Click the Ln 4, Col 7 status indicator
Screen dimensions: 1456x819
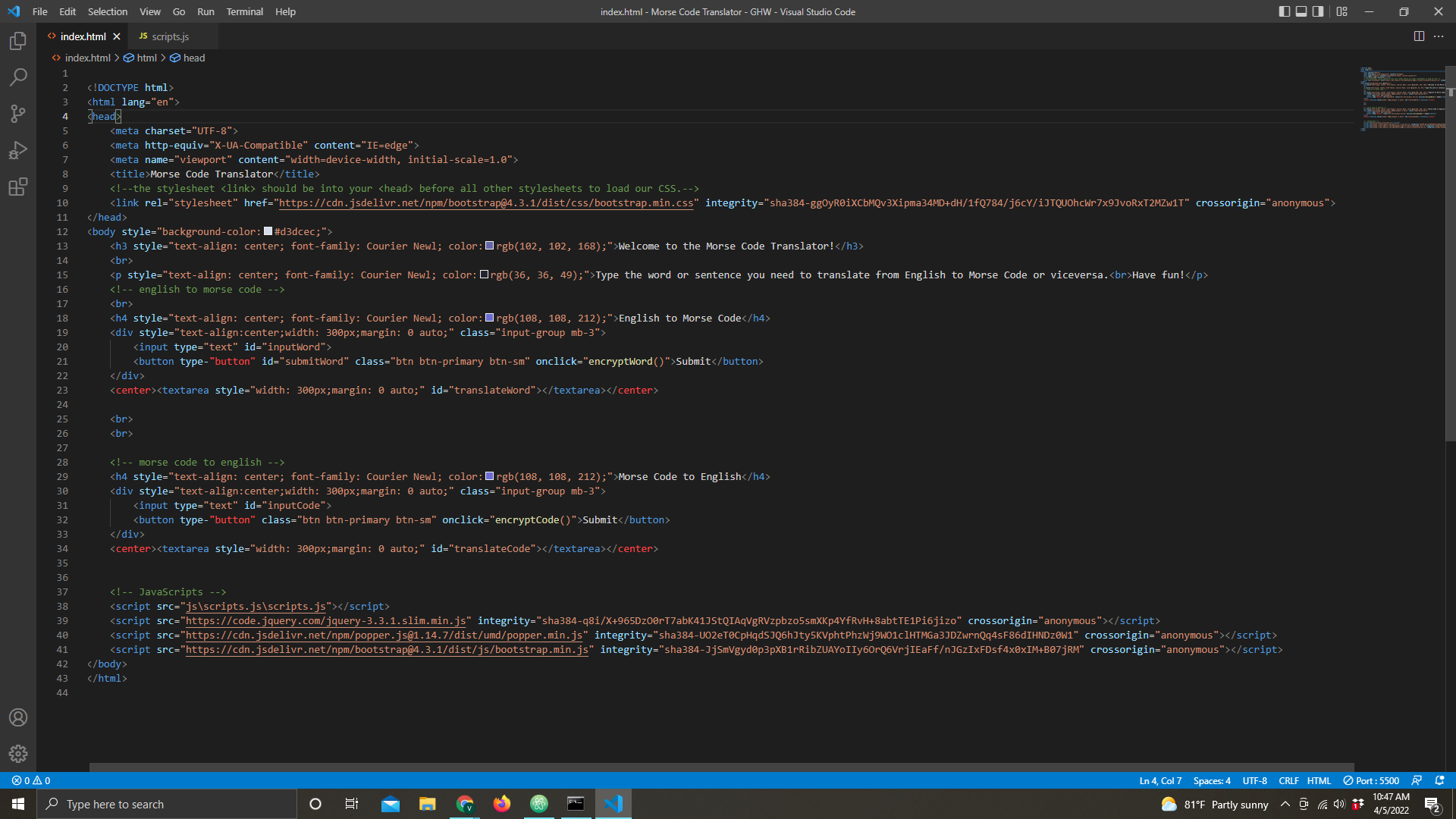pos(1160,780)
